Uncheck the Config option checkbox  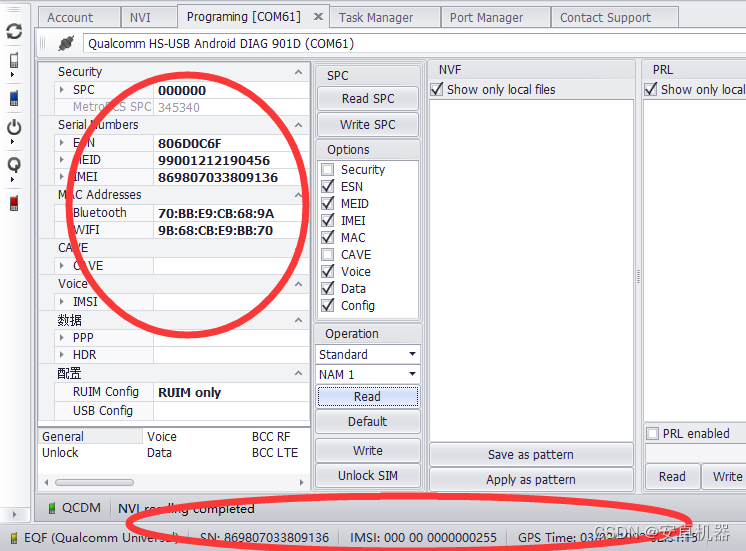(328, 305)
